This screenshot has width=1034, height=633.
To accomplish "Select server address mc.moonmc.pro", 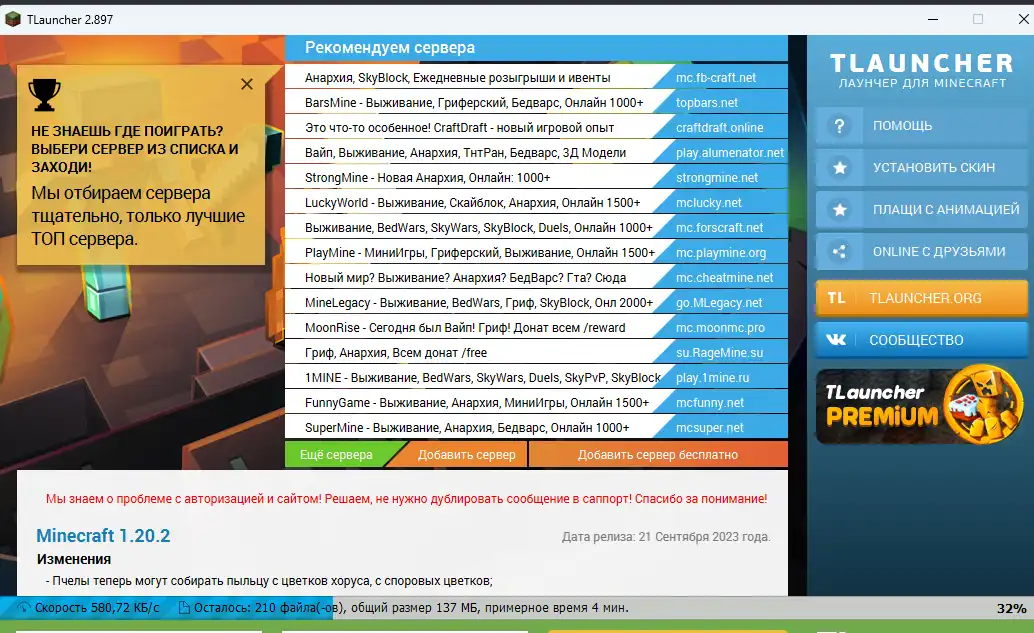I will [720, 328].
